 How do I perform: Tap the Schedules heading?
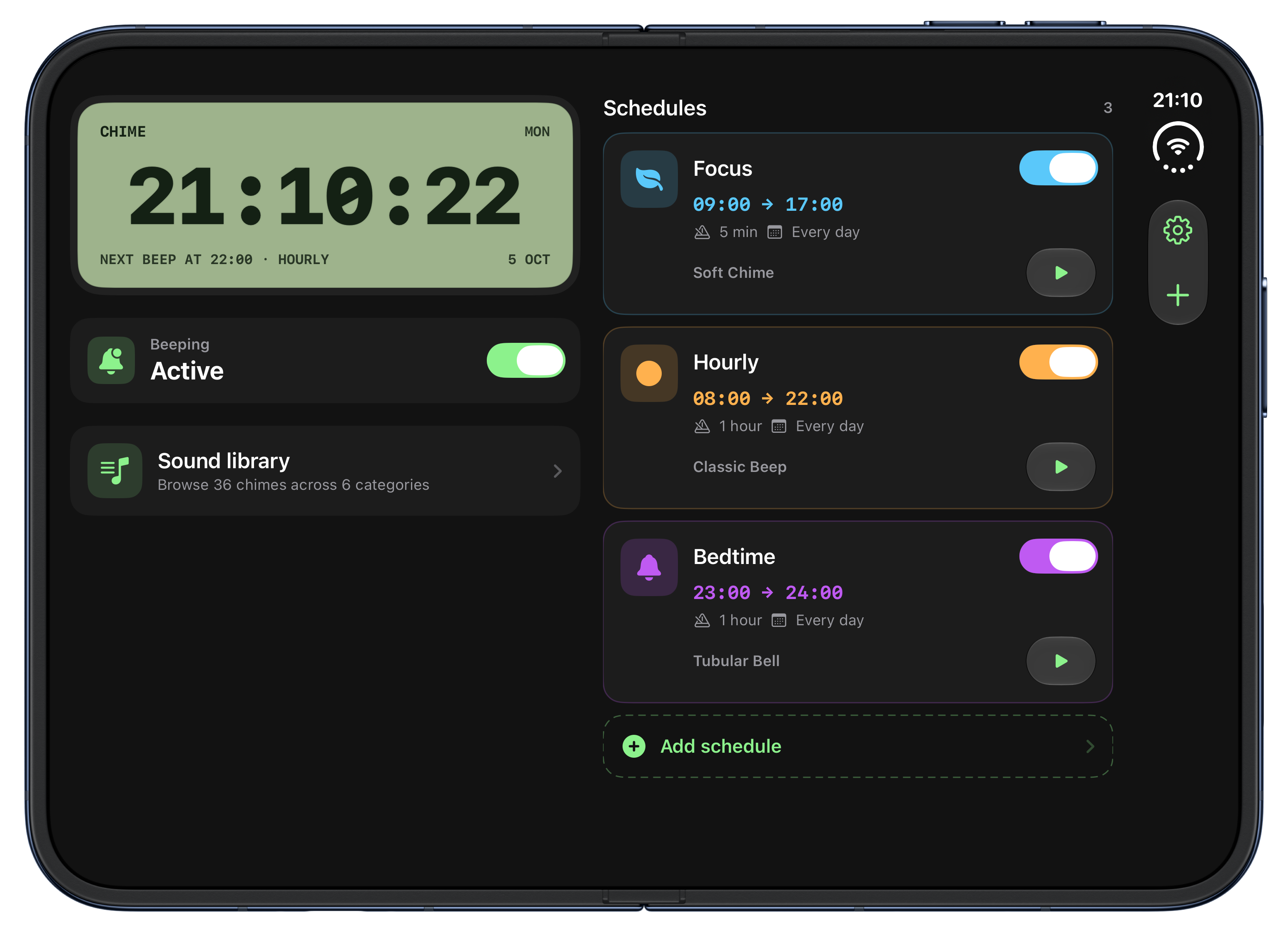coord(654,108)
